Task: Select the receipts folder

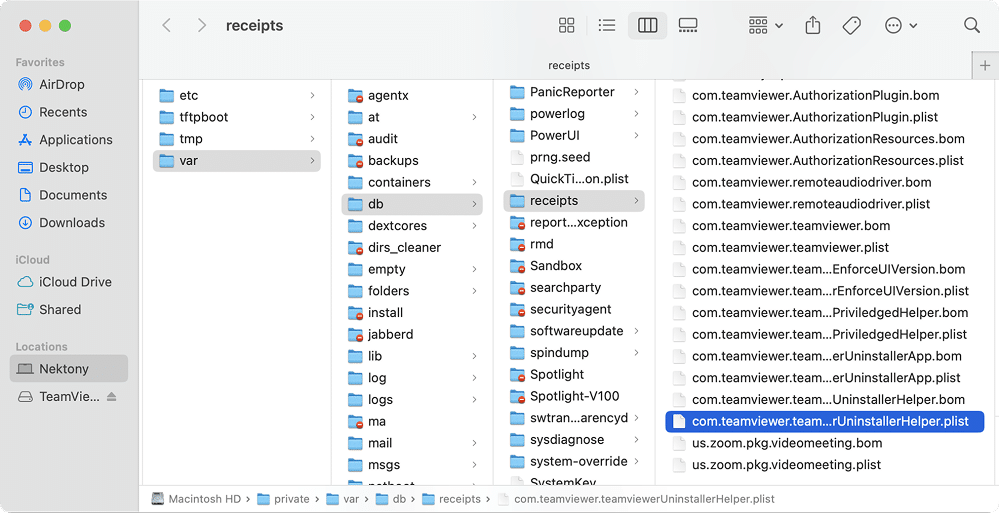Action: [x=573, y=201]
